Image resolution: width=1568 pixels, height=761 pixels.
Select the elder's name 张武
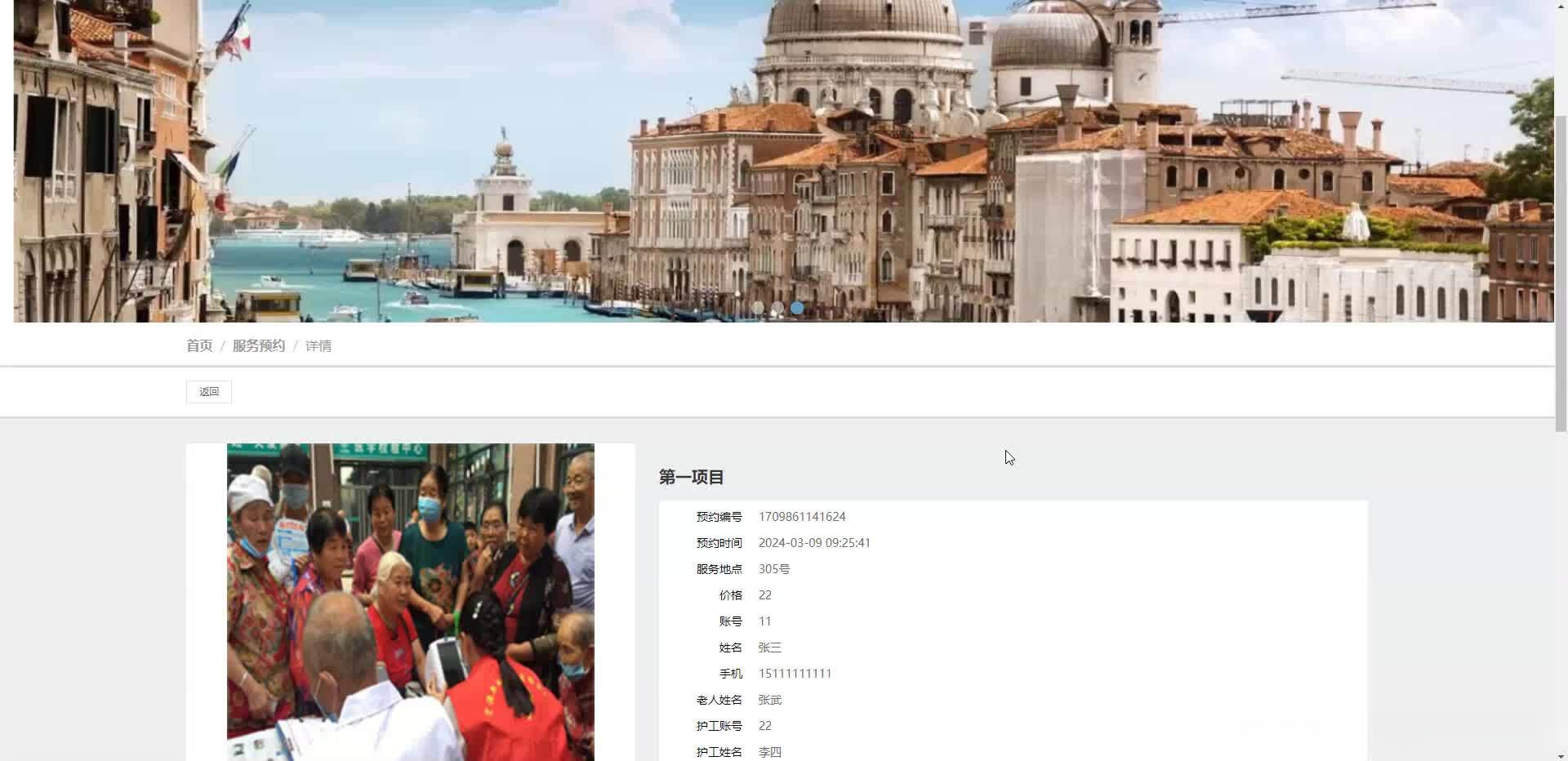770,700
